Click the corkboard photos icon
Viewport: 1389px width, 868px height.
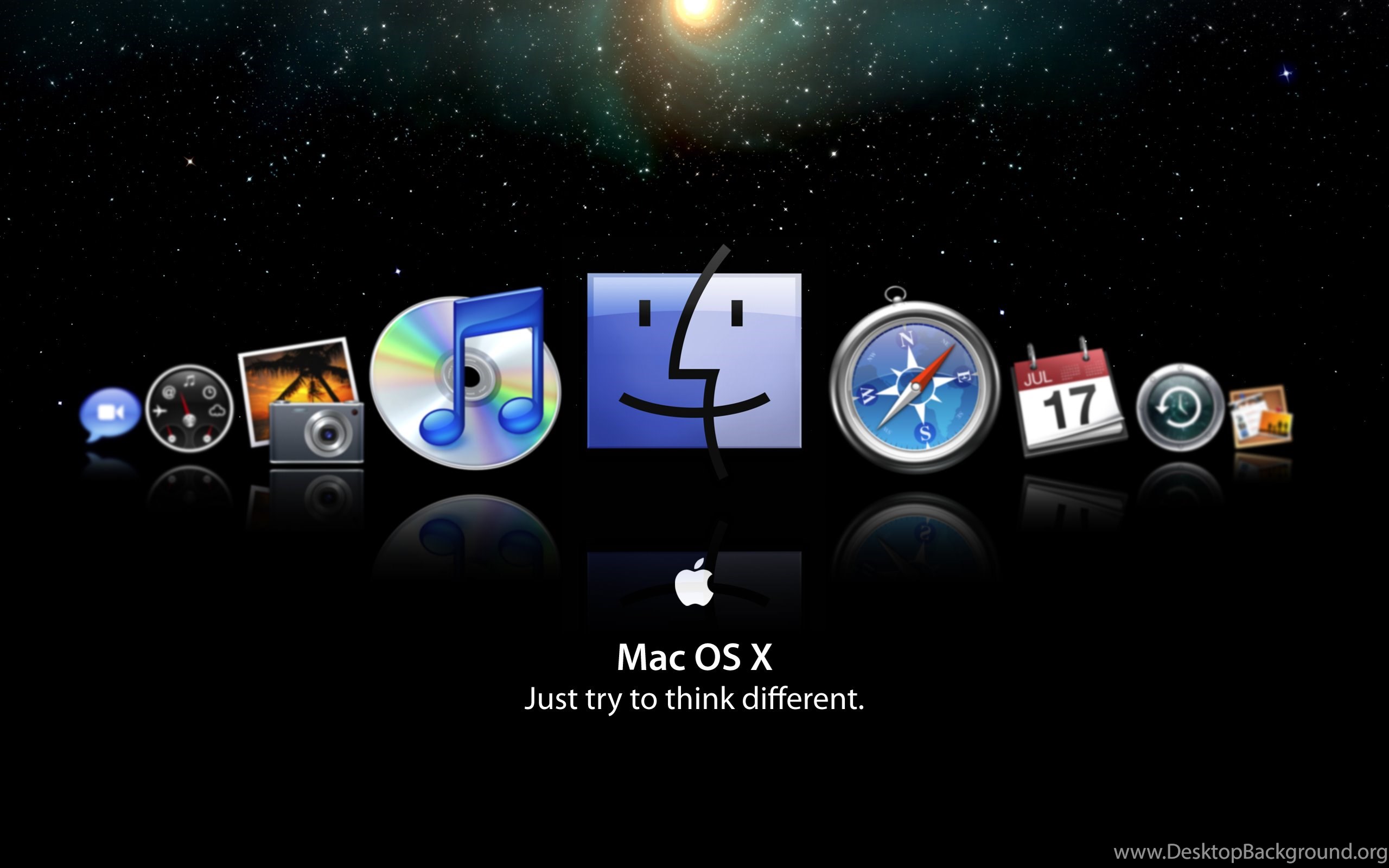[x=1260, y=417]
